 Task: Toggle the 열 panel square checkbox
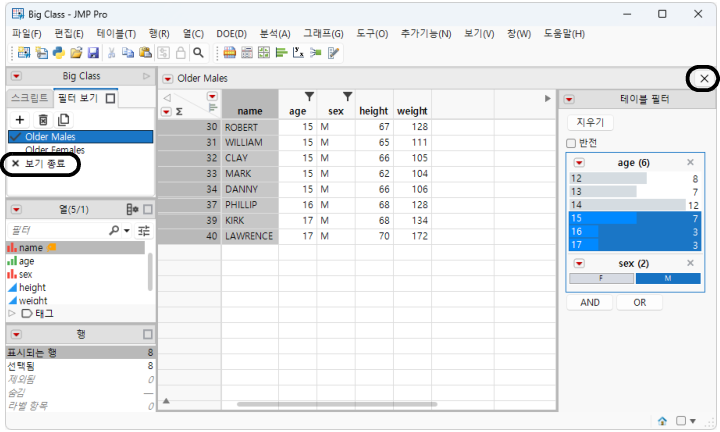(147, 210)
